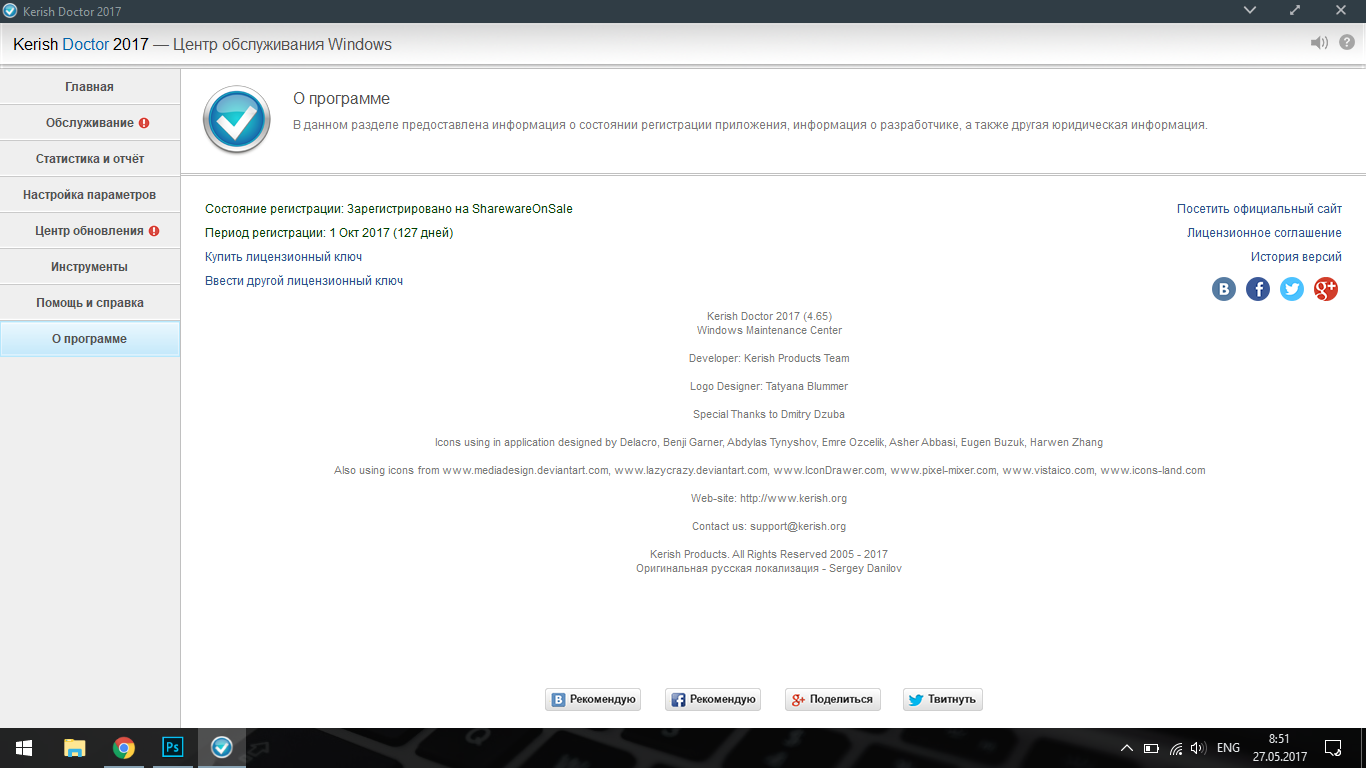Viewport: 1366px width, 768px height.
Task: Click the Developer: Kerish Products Team text
Action: point(769,358)
